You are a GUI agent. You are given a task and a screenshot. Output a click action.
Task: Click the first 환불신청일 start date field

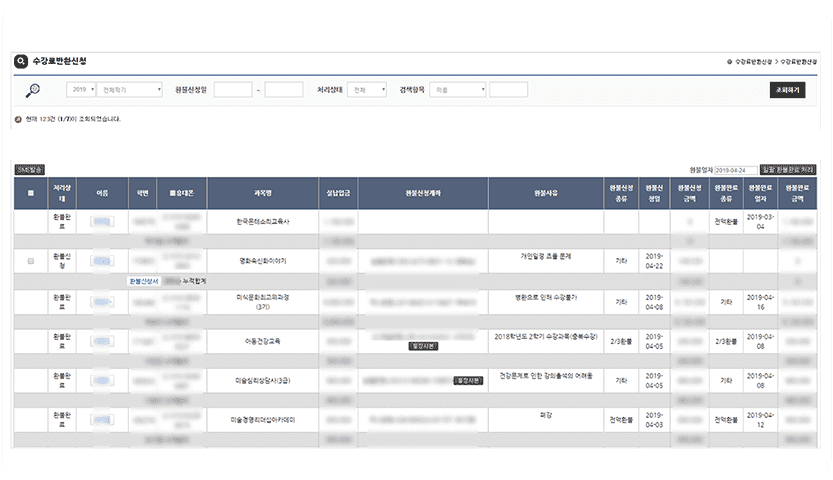tap(233, 90)
